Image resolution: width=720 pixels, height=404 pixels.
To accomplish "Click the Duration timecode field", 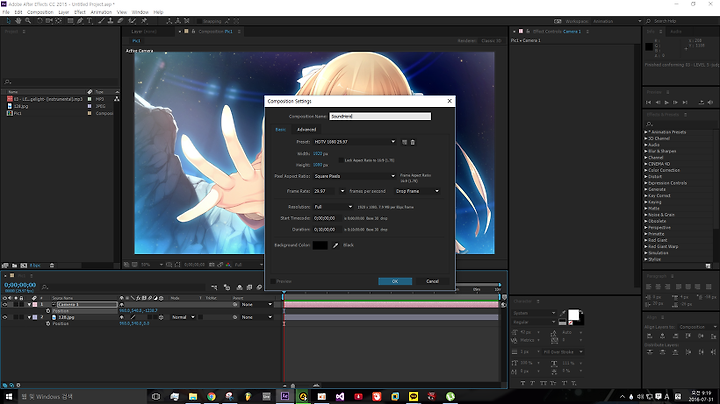I will (x=325, y=229).
